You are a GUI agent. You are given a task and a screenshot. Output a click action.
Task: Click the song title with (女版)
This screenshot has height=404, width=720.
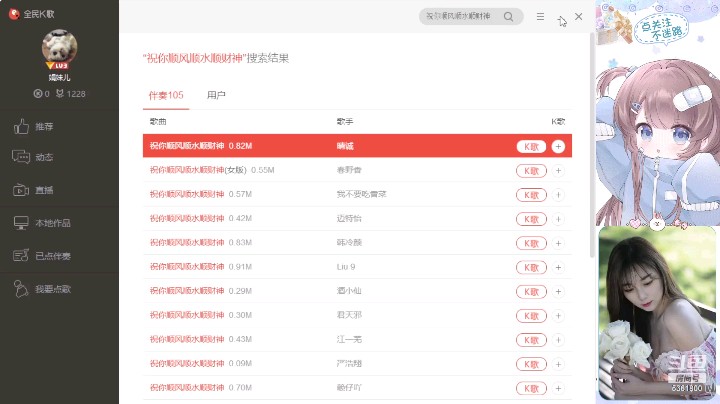click(x=198, y=170)
